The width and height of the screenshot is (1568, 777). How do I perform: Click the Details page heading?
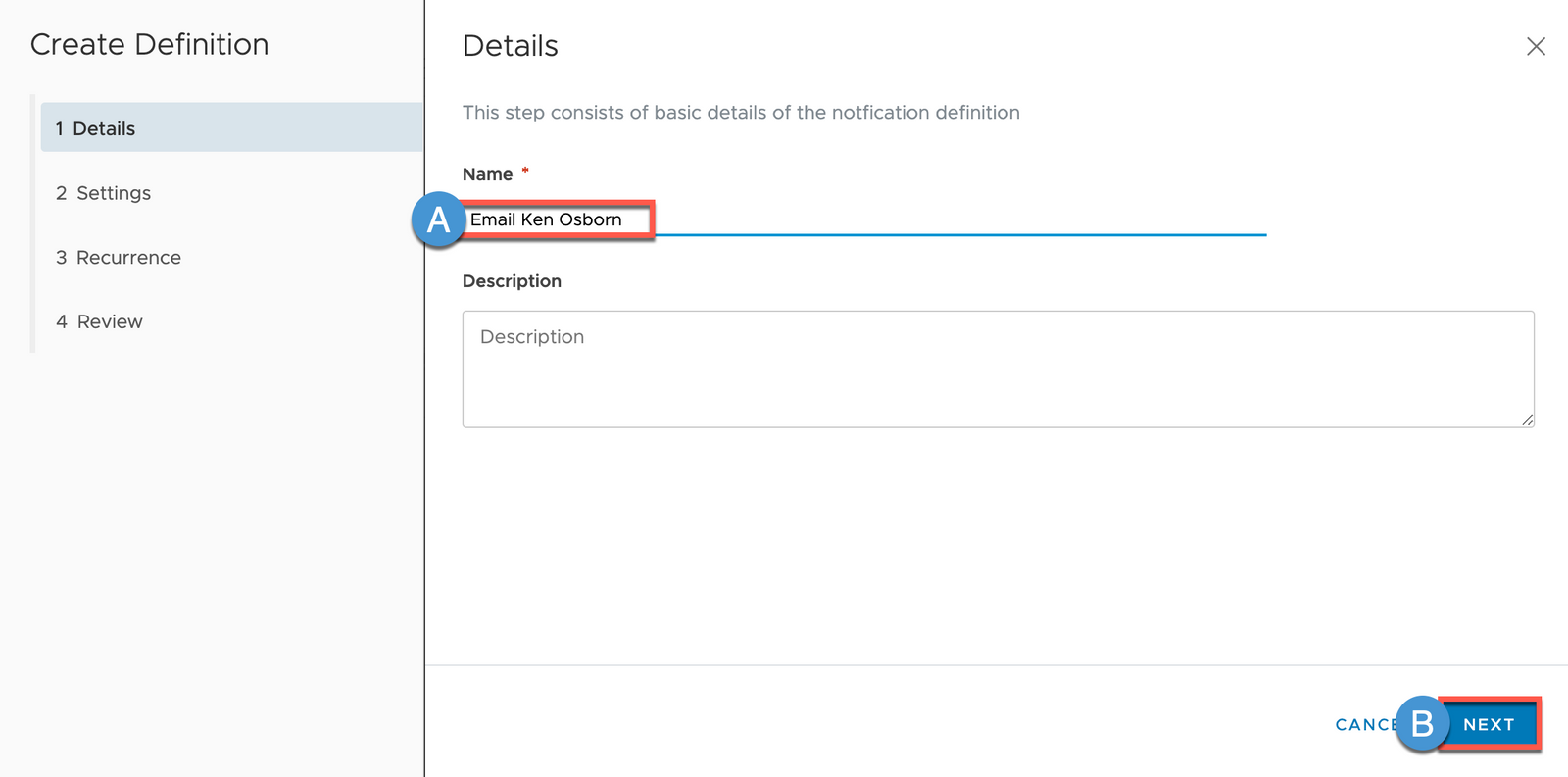tap(510, 46)
